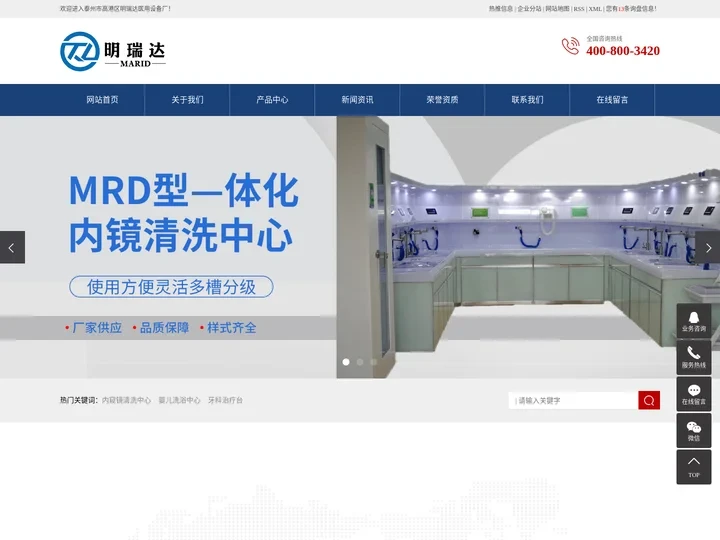The image size is (720, 540).
Task: Open 荣誉资质 navigation item
Action: pyautogui.click(x=442, y=100)
